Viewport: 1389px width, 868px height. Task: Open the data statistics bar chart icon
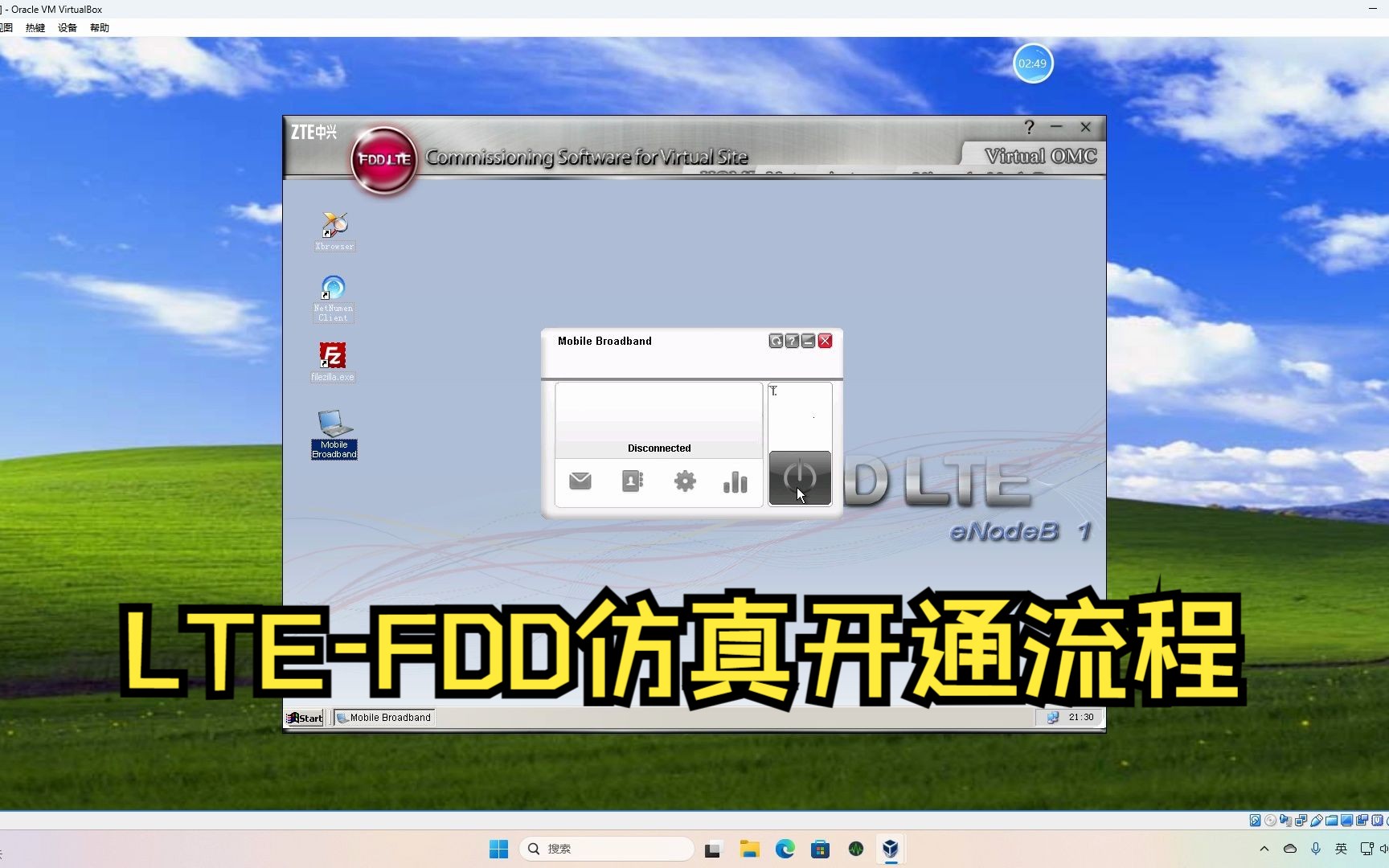click(x=735, y=481)
